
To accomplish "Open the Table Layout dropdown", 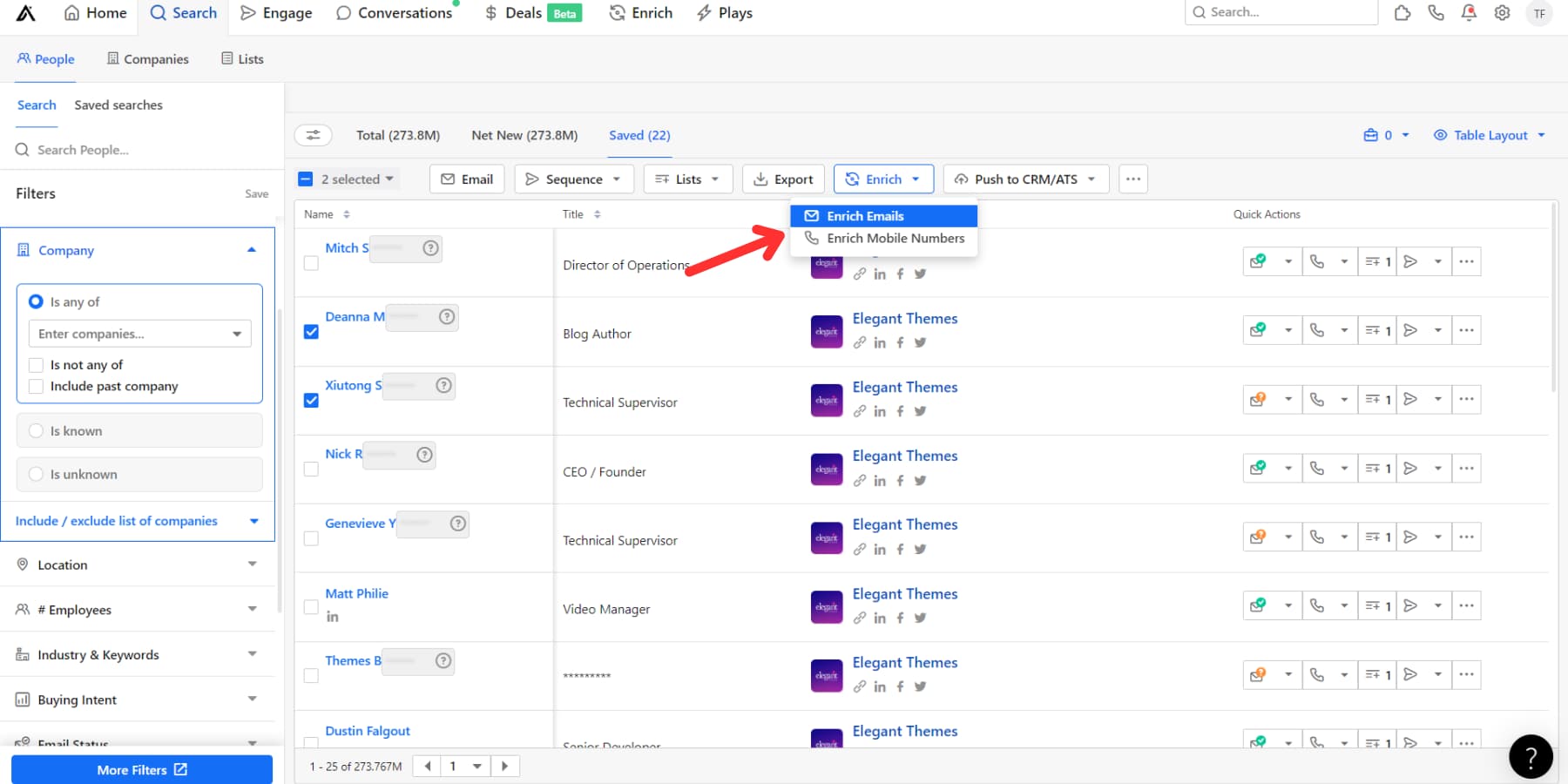I will [1490, 135].
